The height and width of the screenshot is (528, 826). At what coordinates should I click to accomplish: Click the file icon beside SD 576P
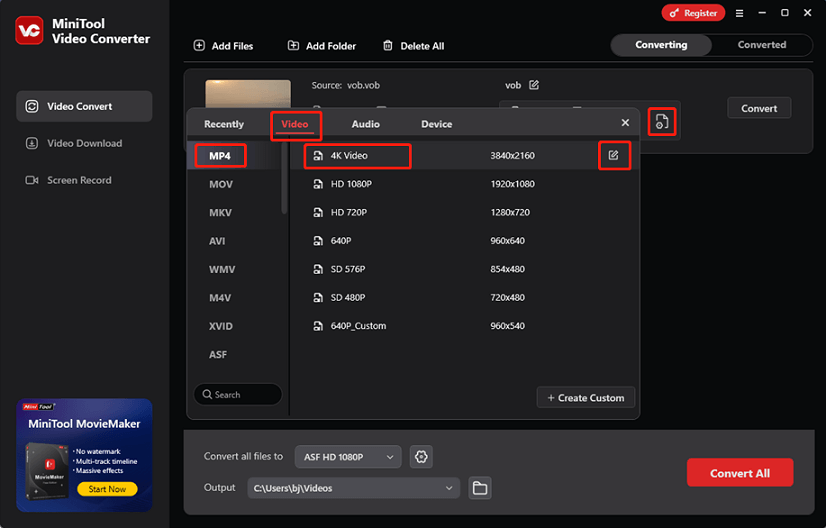(318, 269)
